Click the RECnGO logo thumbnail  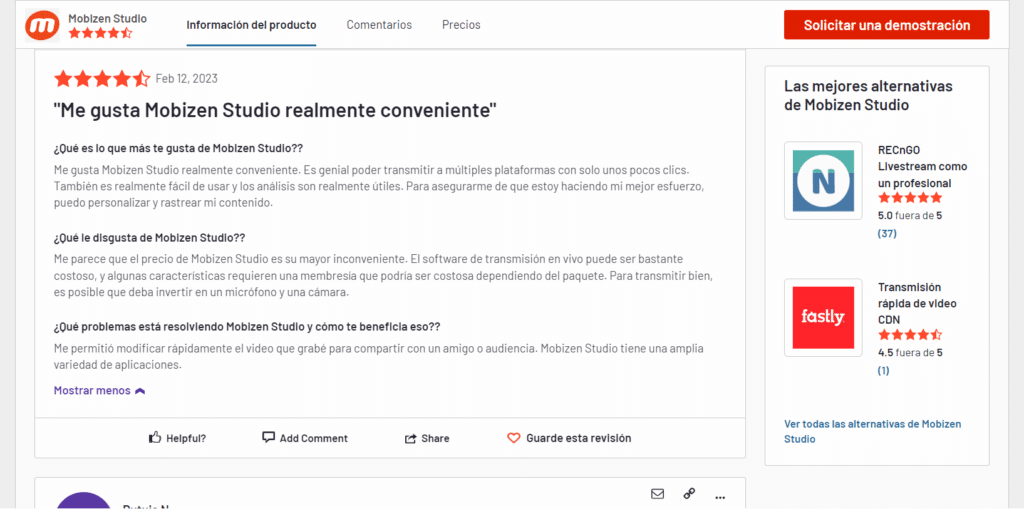point(823,180)
